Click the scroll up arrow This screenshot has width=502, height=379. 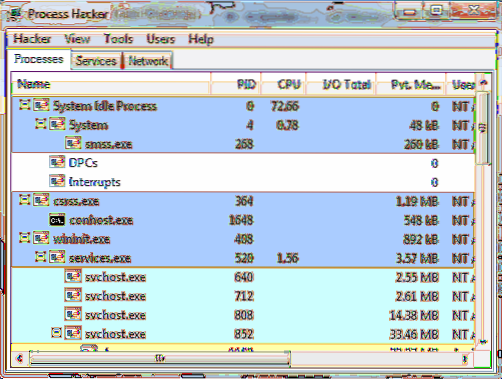(x=483, y=82)
